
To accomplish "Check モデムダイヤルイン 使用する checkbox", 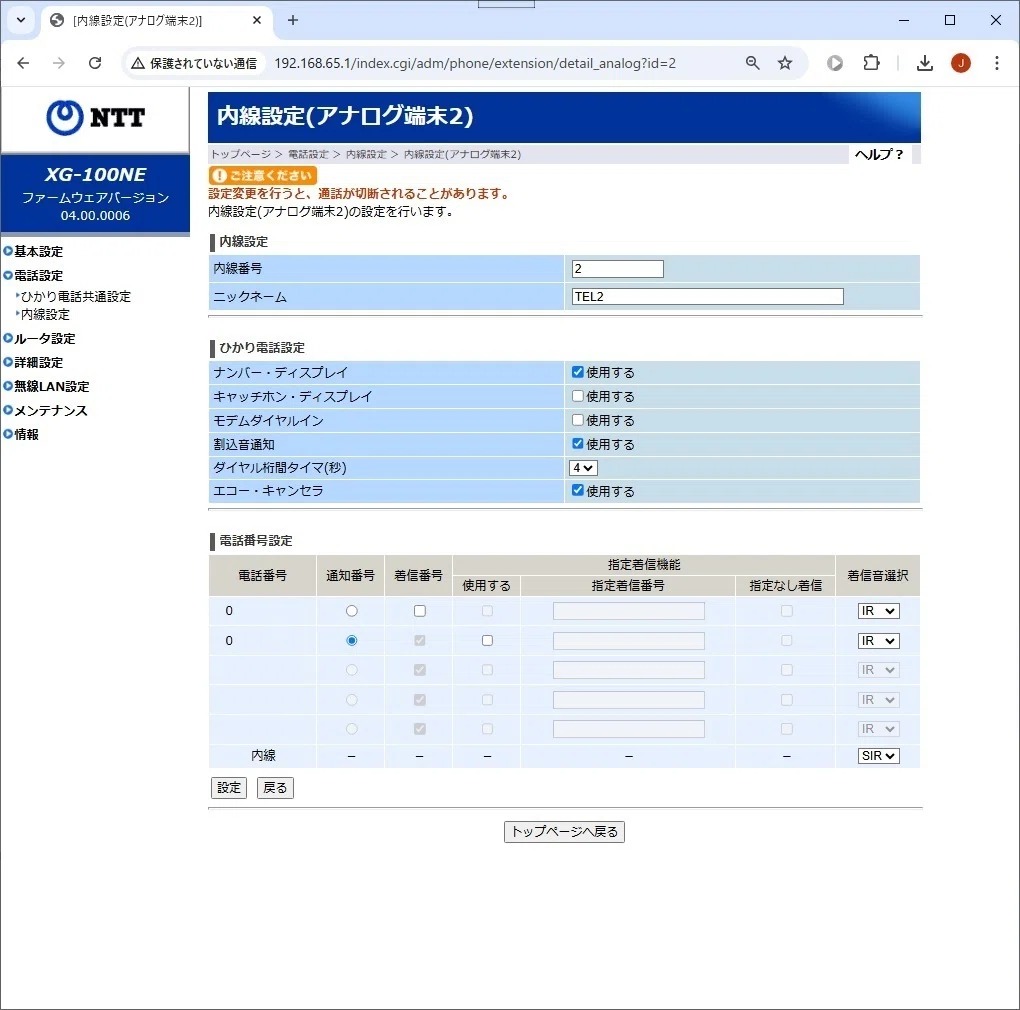I will tap(578, 419).
